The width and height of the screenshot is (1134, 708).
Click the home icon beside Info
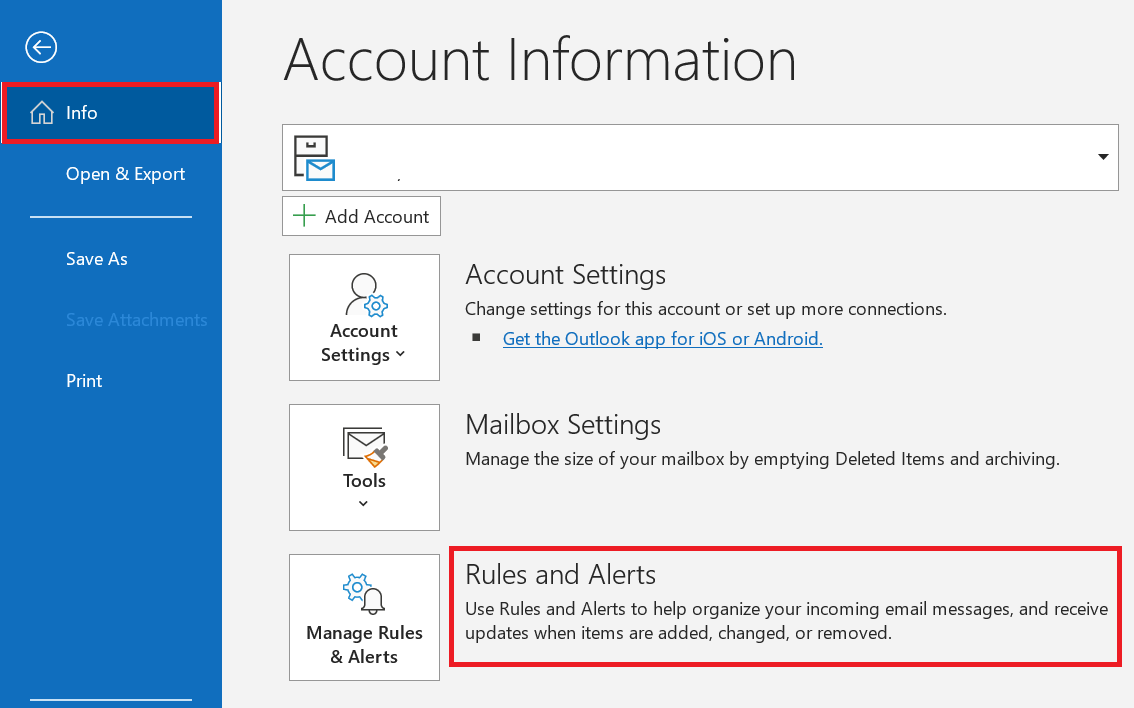(x=42, y=113)
